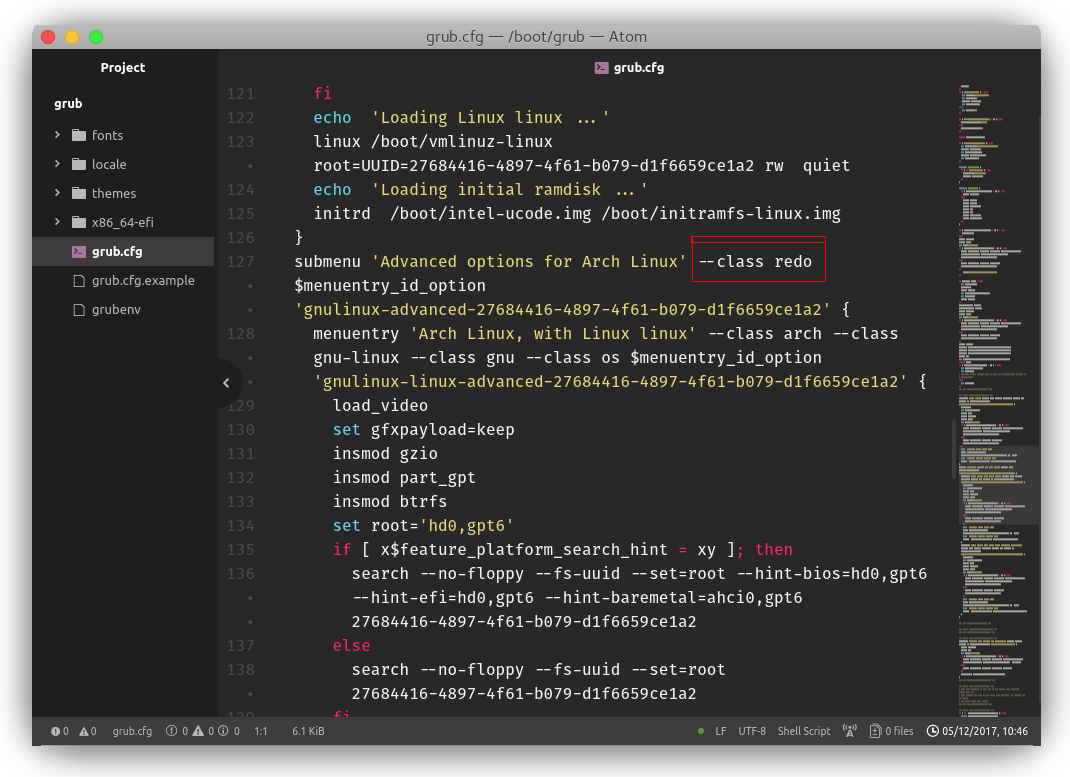Click 'linux /boot/vmlinuz-linux' text

pos(433,142)
